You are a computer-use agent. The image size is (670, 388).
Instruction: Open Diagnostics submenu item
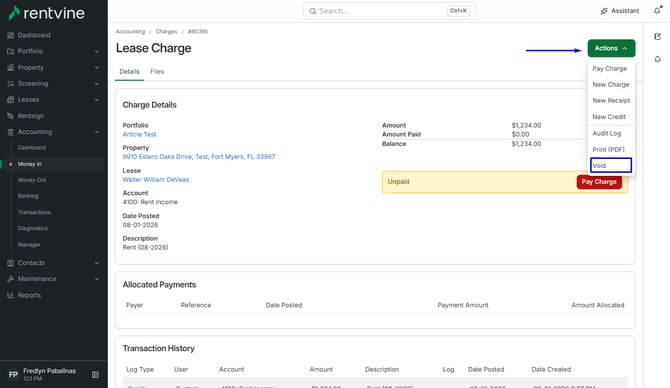pos(32,228)
